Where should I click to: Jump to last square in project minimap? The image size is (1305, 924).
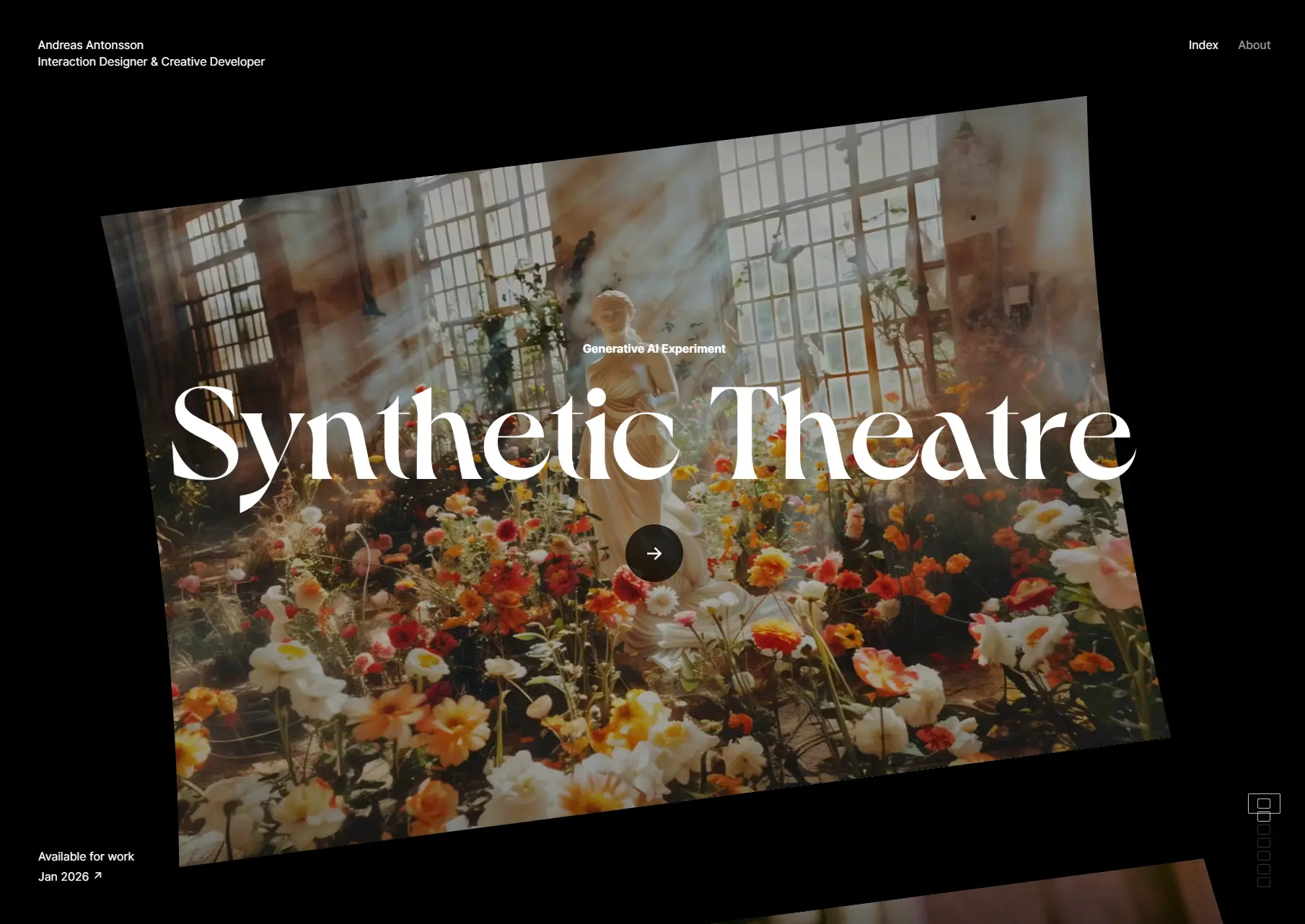point(1264,882)
